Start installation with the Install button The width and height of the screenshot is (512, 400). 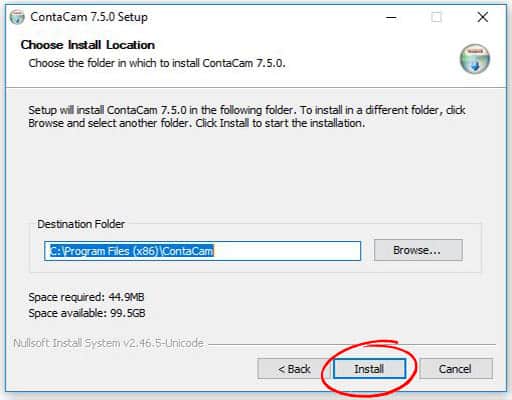coord(369,369)
